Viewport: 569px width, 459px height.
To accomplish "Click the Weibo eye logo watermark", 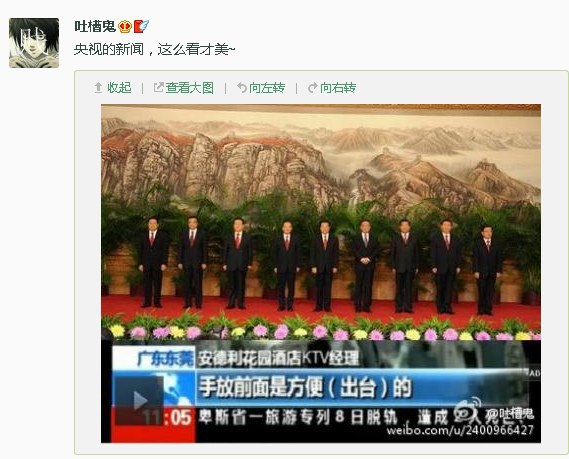I will pyautogui.click(x=469, y=411).
